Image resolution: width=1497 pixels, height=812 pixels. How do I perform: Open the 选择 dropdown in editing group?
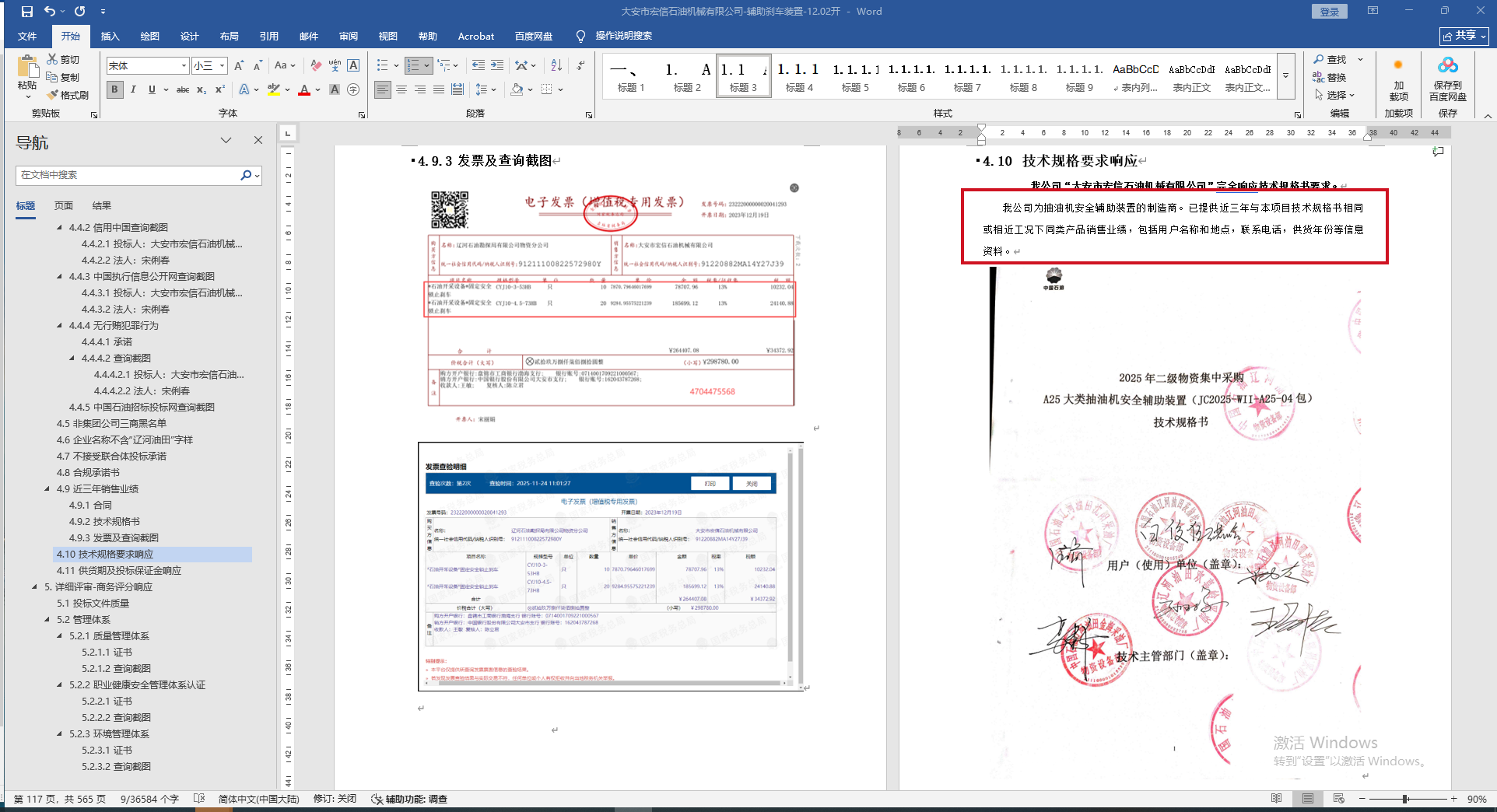(1336, 95)
